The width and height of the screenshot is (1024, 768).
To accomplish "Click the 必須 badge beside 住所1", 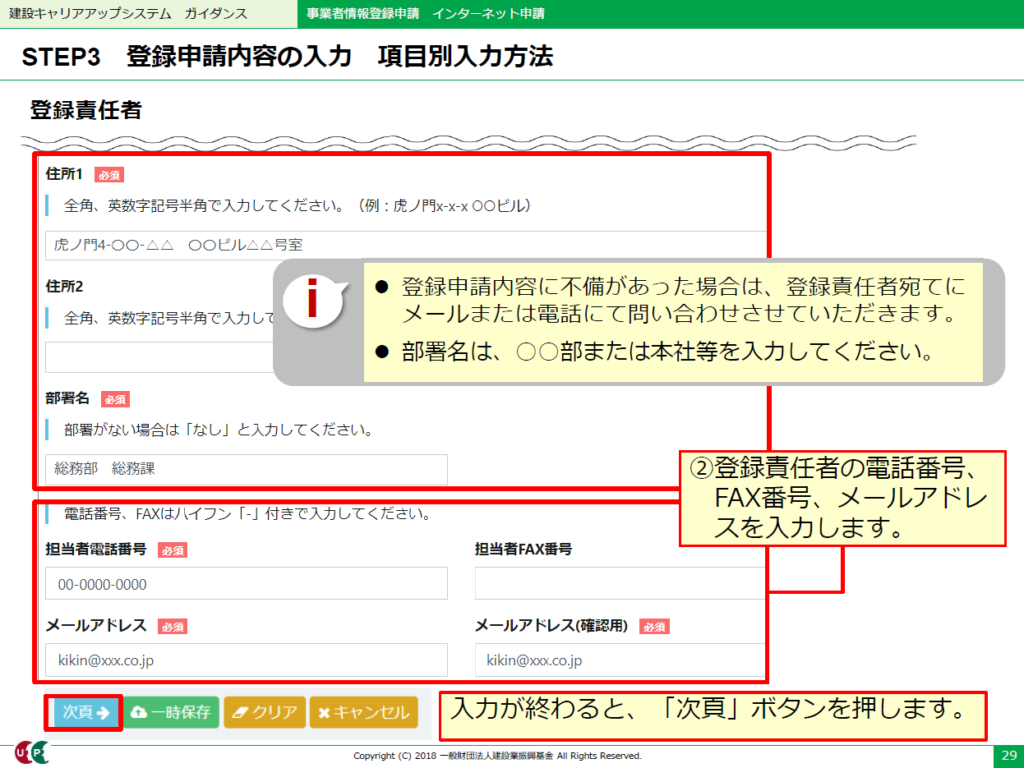I will [109, 175].
